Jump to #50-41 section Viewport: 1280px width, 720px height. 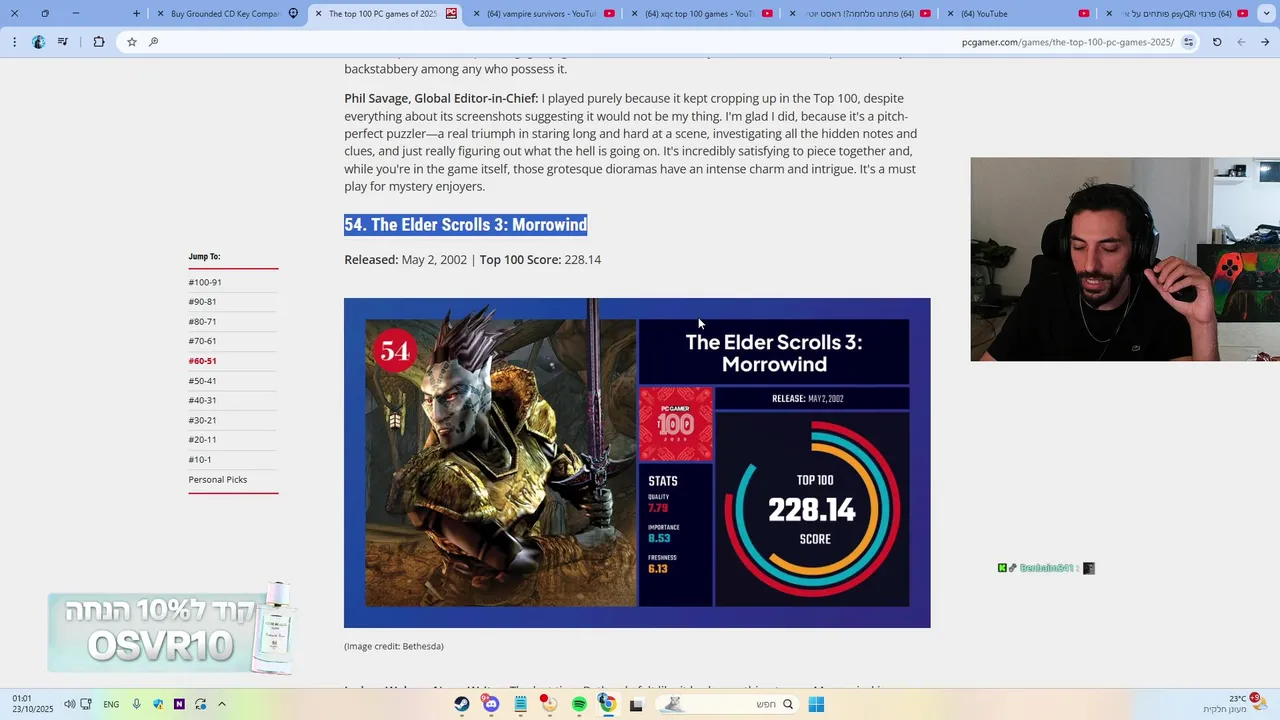(x=202, y=381)
